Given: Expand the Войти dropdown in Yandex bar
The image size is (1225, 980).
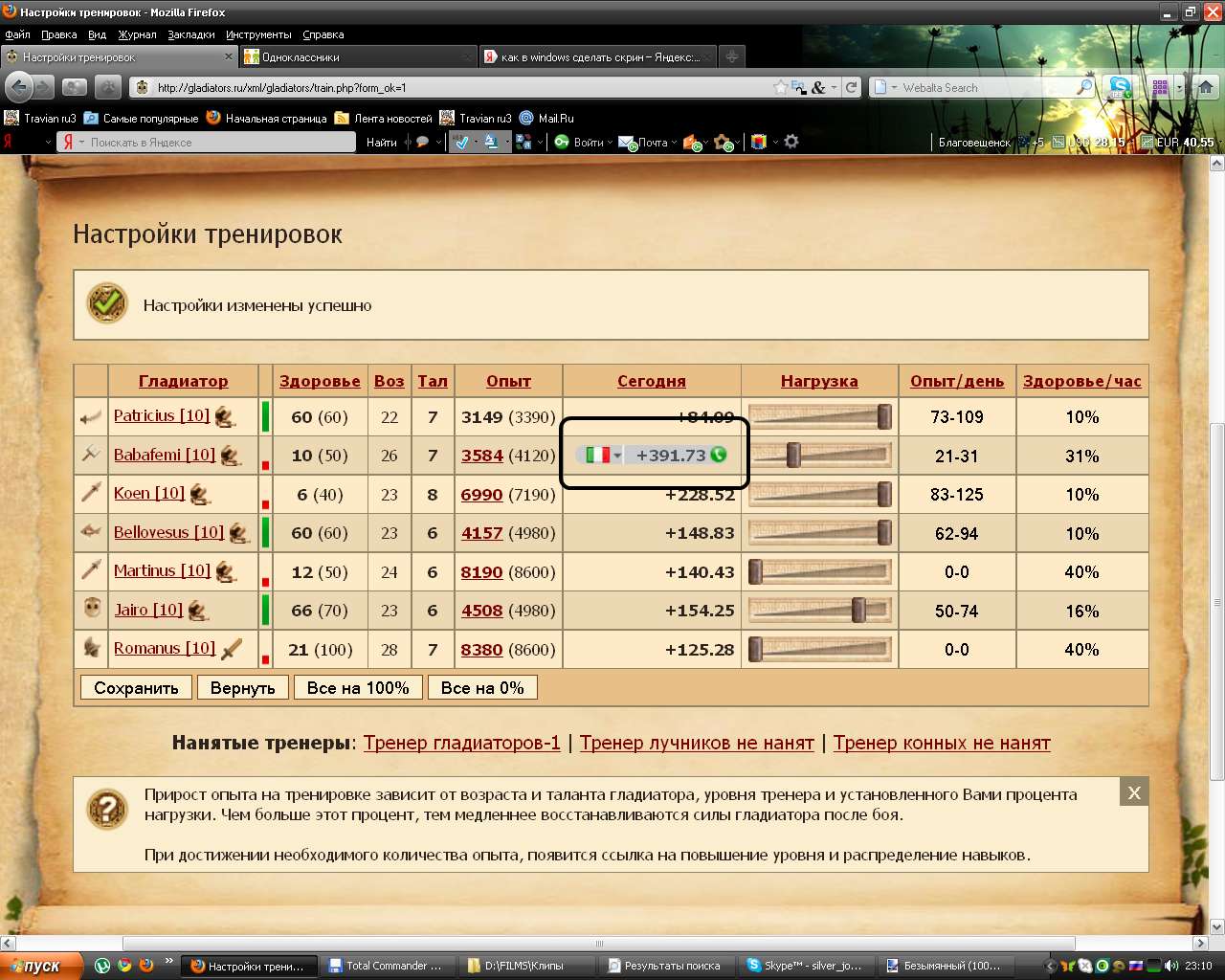Looking at the screenshot, I should pyautogui.click(x=610, y=143).
